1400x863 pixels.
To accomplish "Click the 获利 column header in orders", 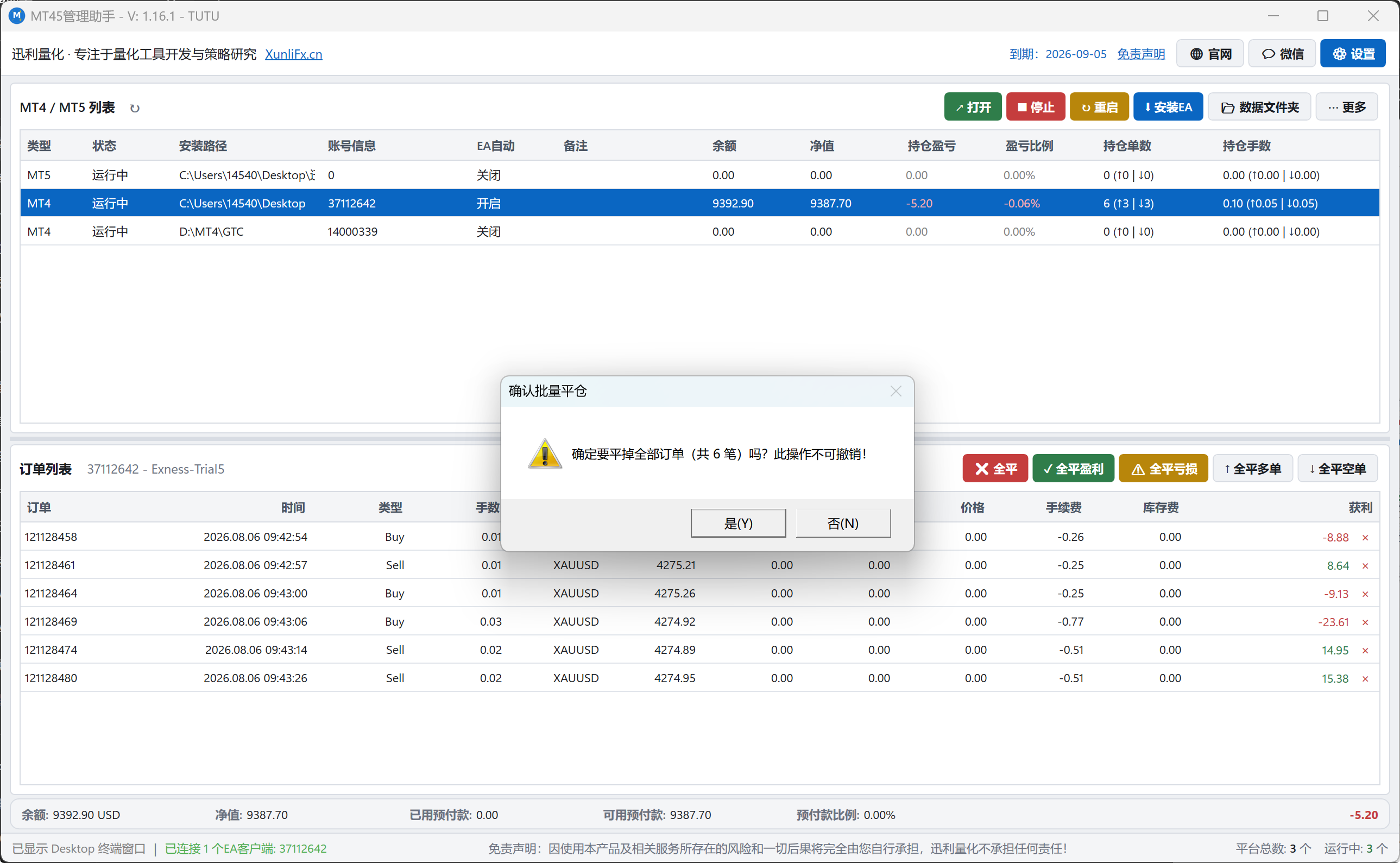I will 1360,508.
